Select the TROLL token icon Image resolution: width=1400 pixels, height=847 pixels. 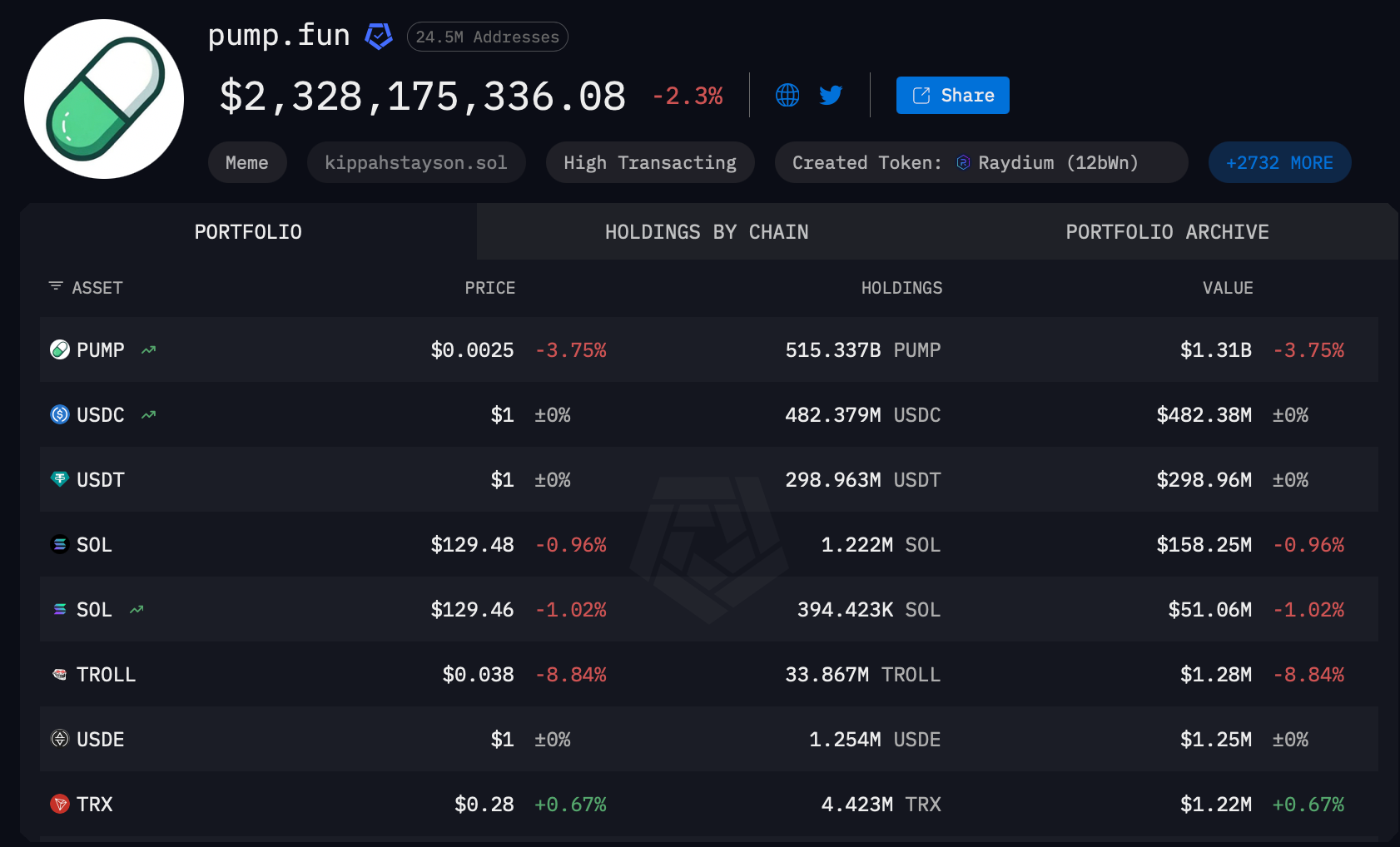click(x=58, y=674)
